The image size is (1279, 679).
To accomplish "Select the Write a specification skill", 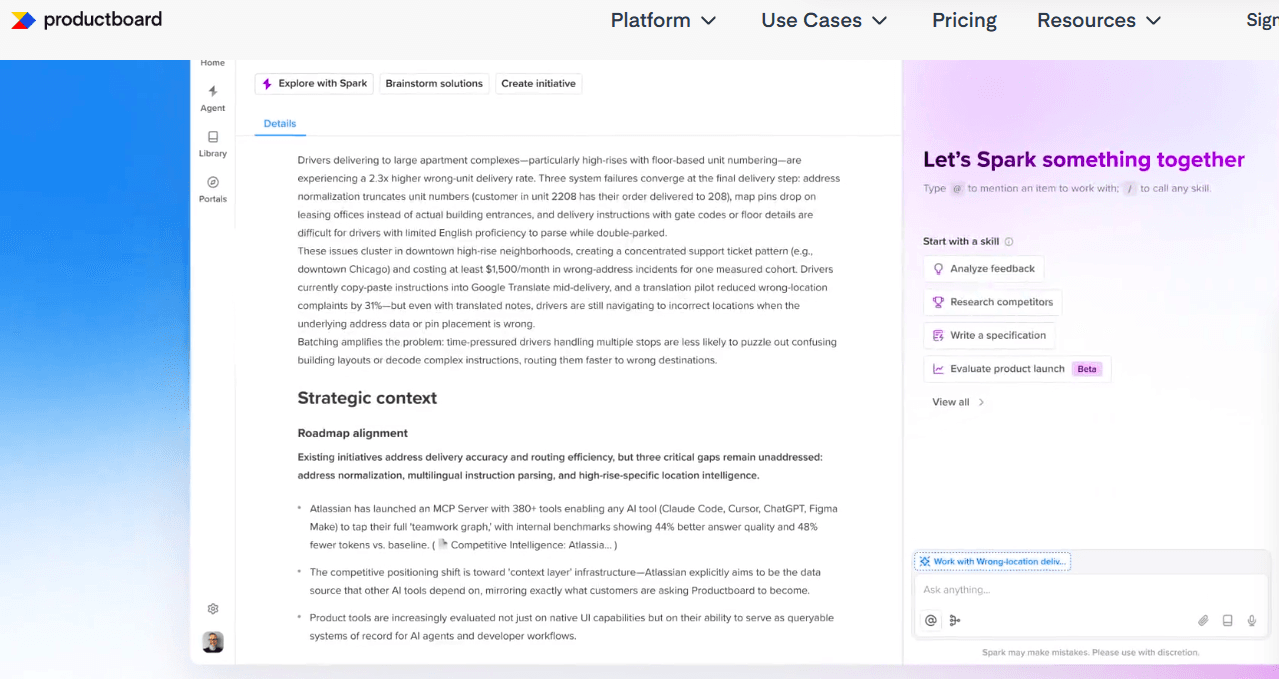I will coord(989,336).
